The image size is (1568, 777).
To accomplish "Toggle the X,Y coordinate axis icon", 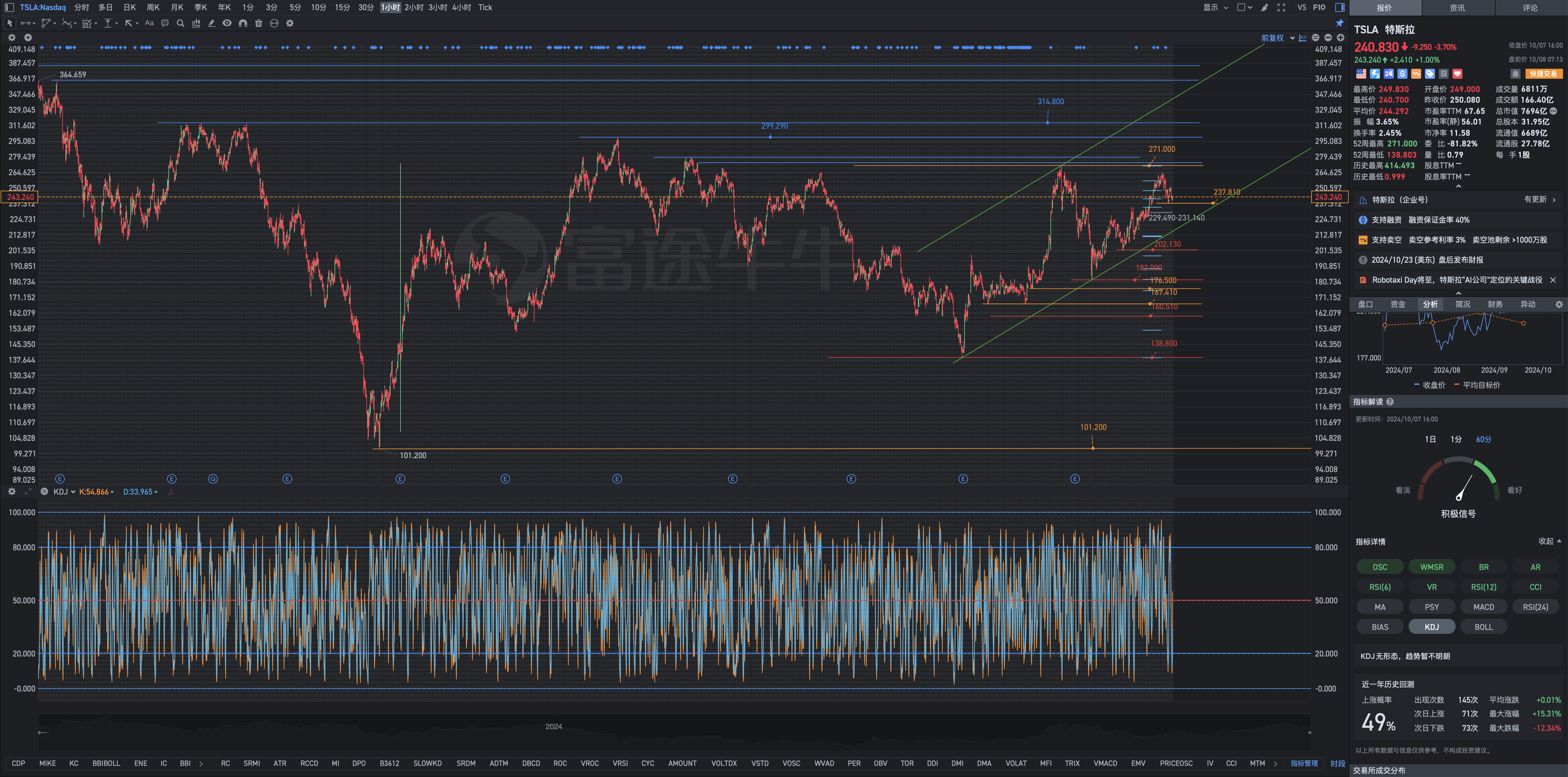I will pos(1303,38).
